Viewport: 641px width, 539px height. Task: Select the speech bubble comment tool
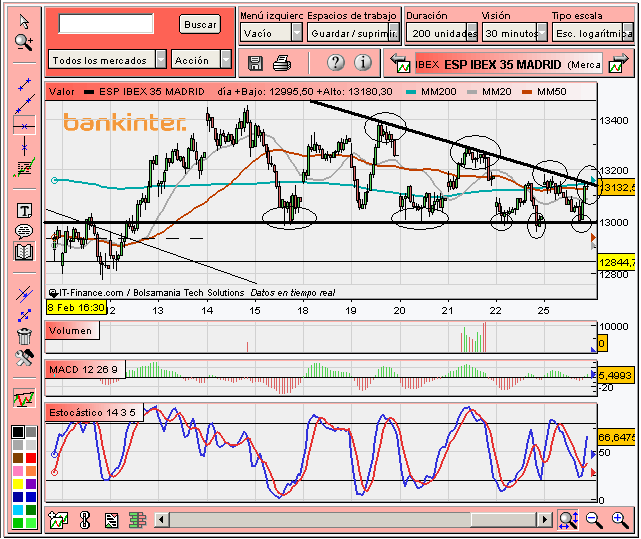[x=24, y=231]
